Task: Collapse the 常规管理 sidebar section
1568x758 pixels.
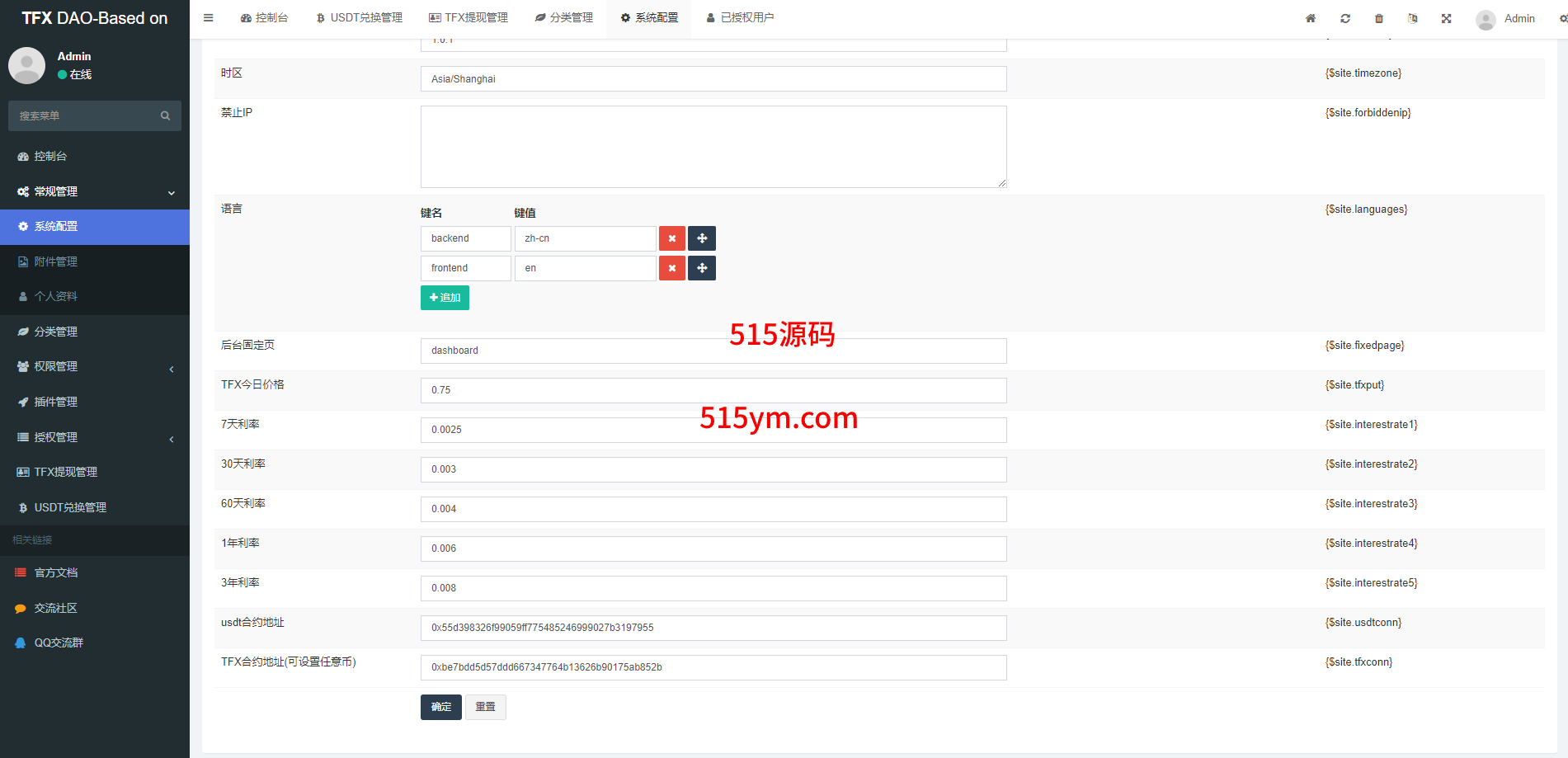Action: tap(94, 191)
